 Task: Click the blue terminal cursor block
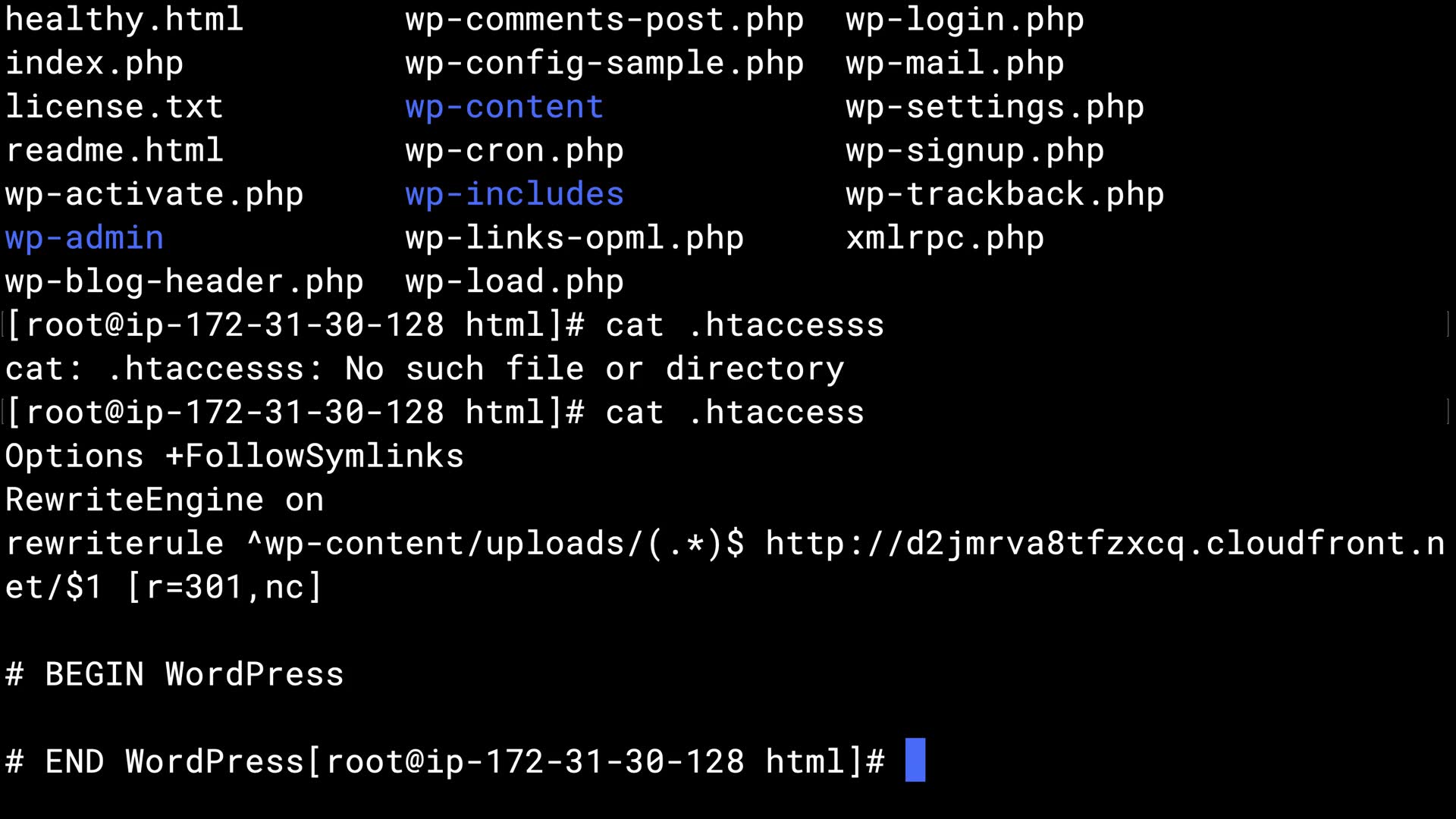915,760
